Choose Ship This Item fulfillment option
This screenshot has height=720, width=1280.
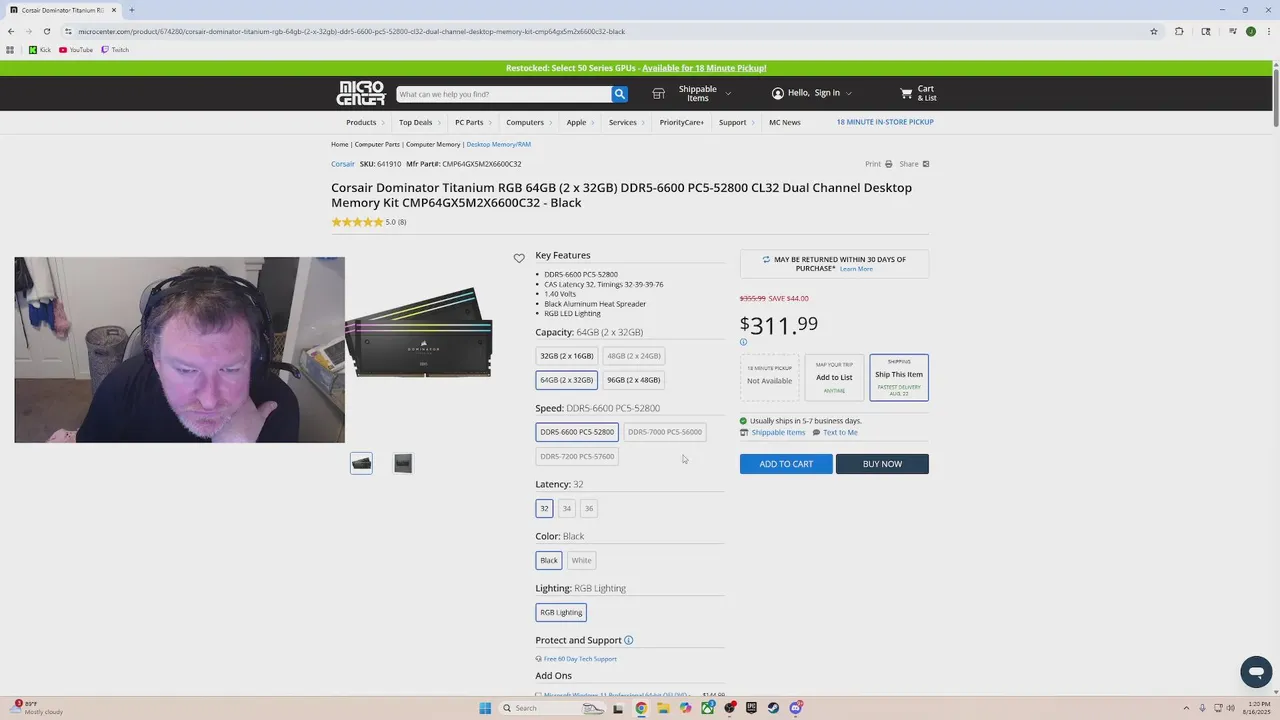[899, 377]
